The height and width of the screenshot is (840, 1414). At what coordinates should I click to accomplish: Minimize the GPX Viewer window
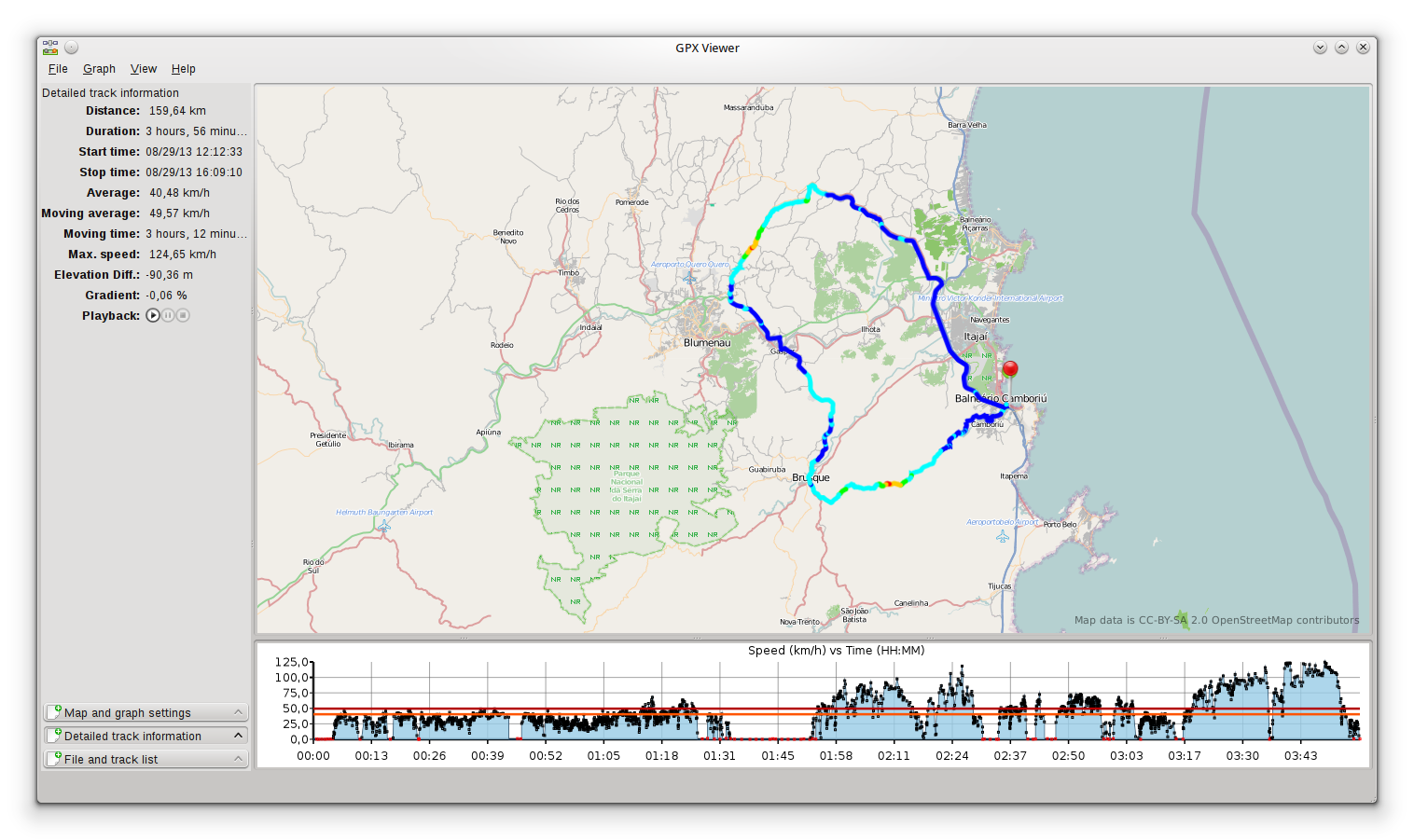pyautogui.click(x=1320, y=48)
